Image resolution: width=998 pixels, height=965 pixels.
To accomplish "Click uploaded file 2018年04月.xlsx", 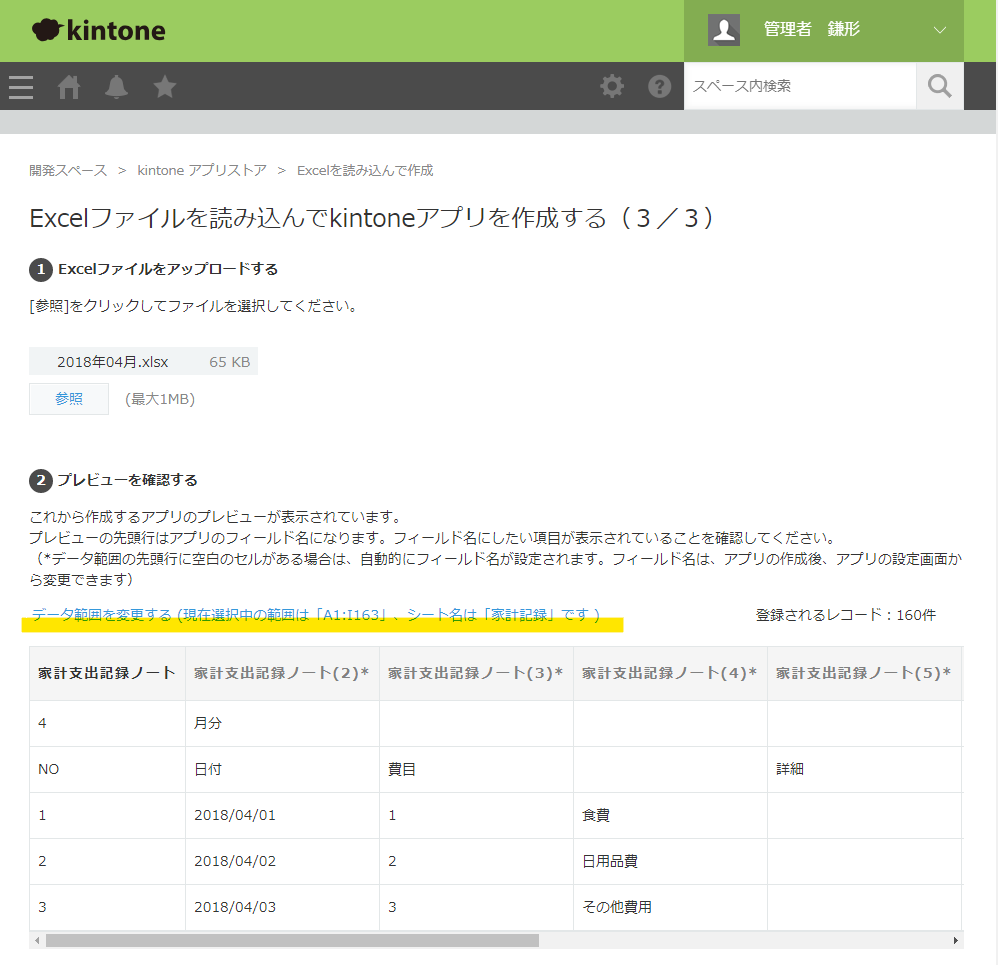I will [113, 362].
